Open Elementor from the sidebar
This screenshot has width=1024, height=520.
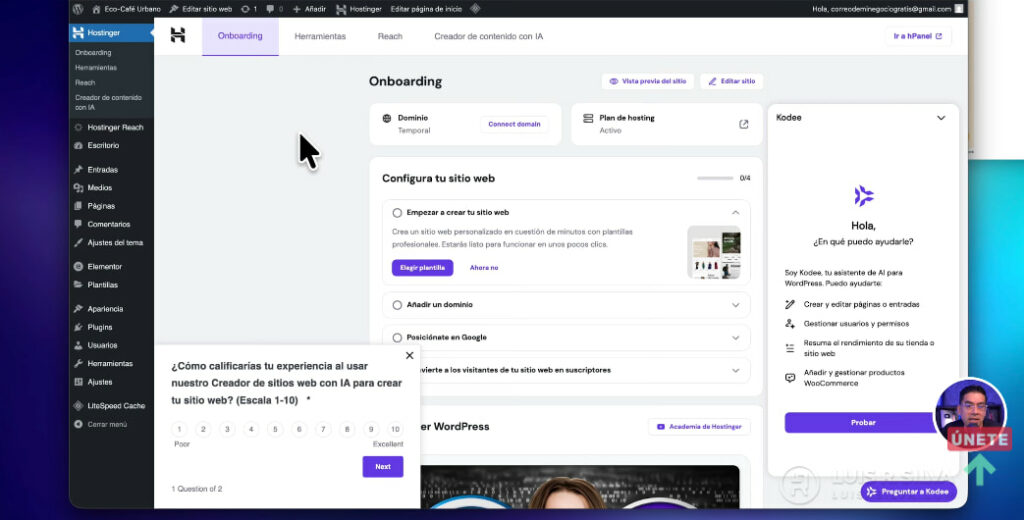tap(104, 267)
